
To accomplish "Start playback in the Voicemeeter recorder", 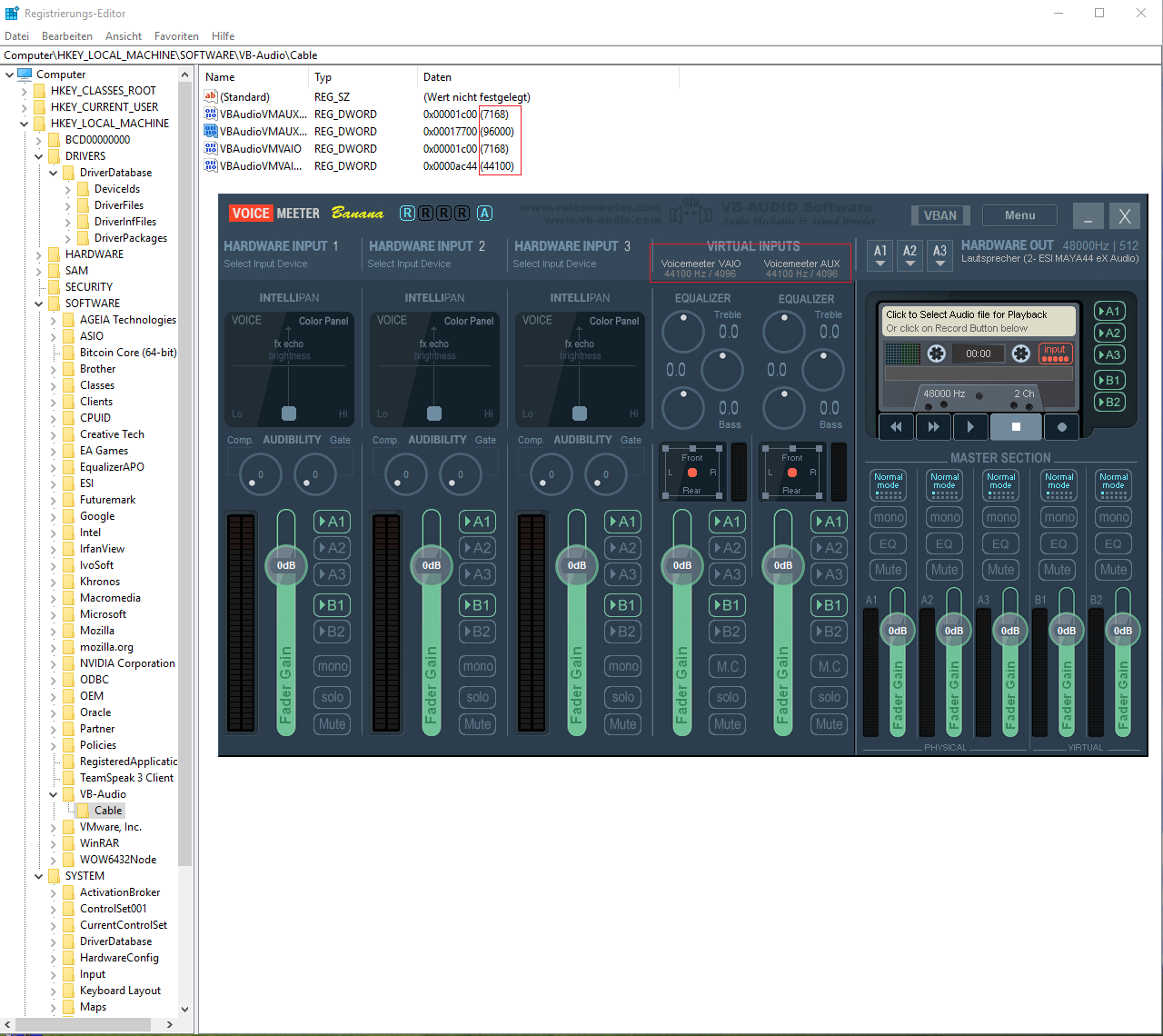I will pyautogui.click(x=970, y=426).
